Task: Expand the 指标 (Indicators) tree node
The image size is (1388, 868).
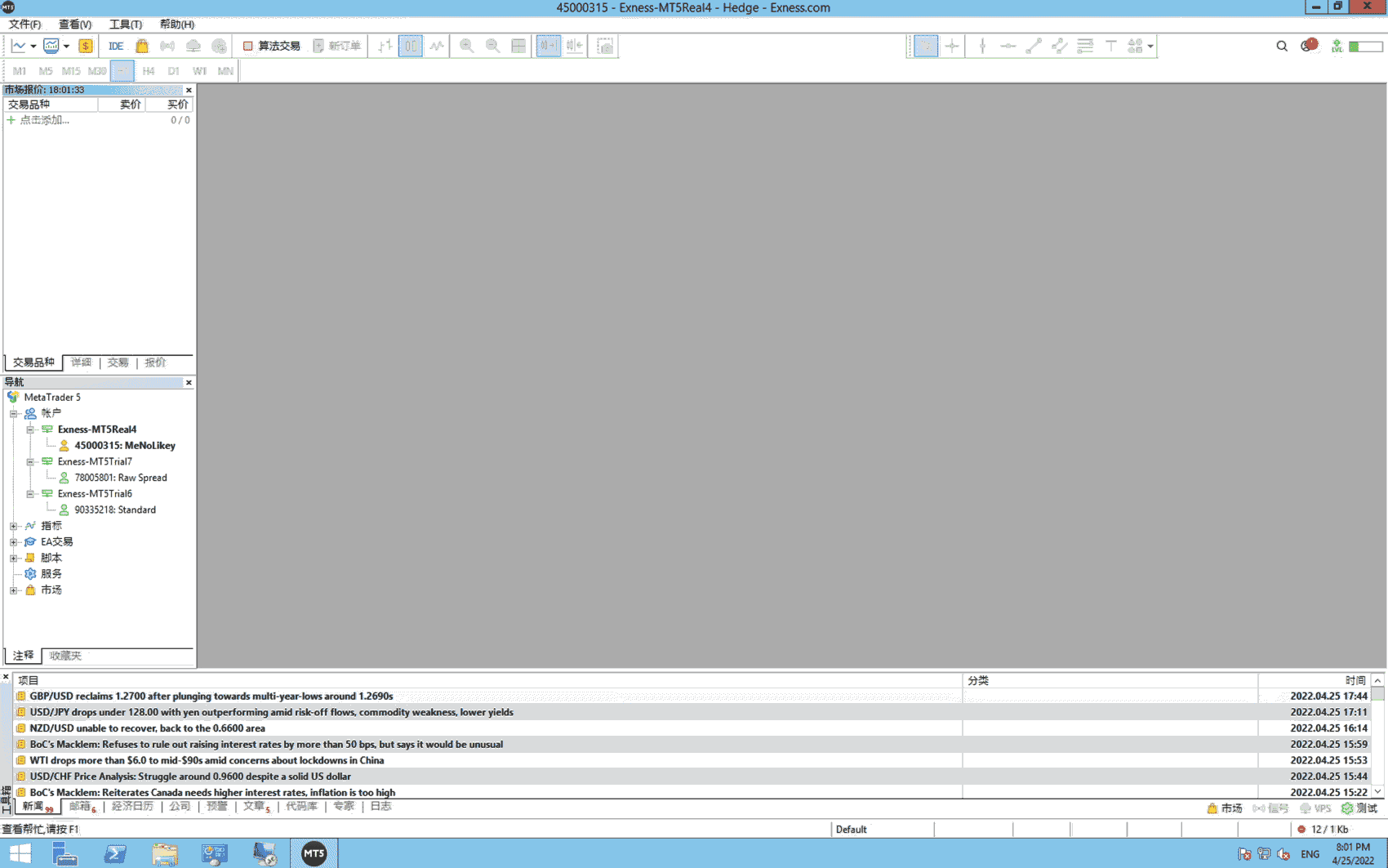Action: click(14, 526)
